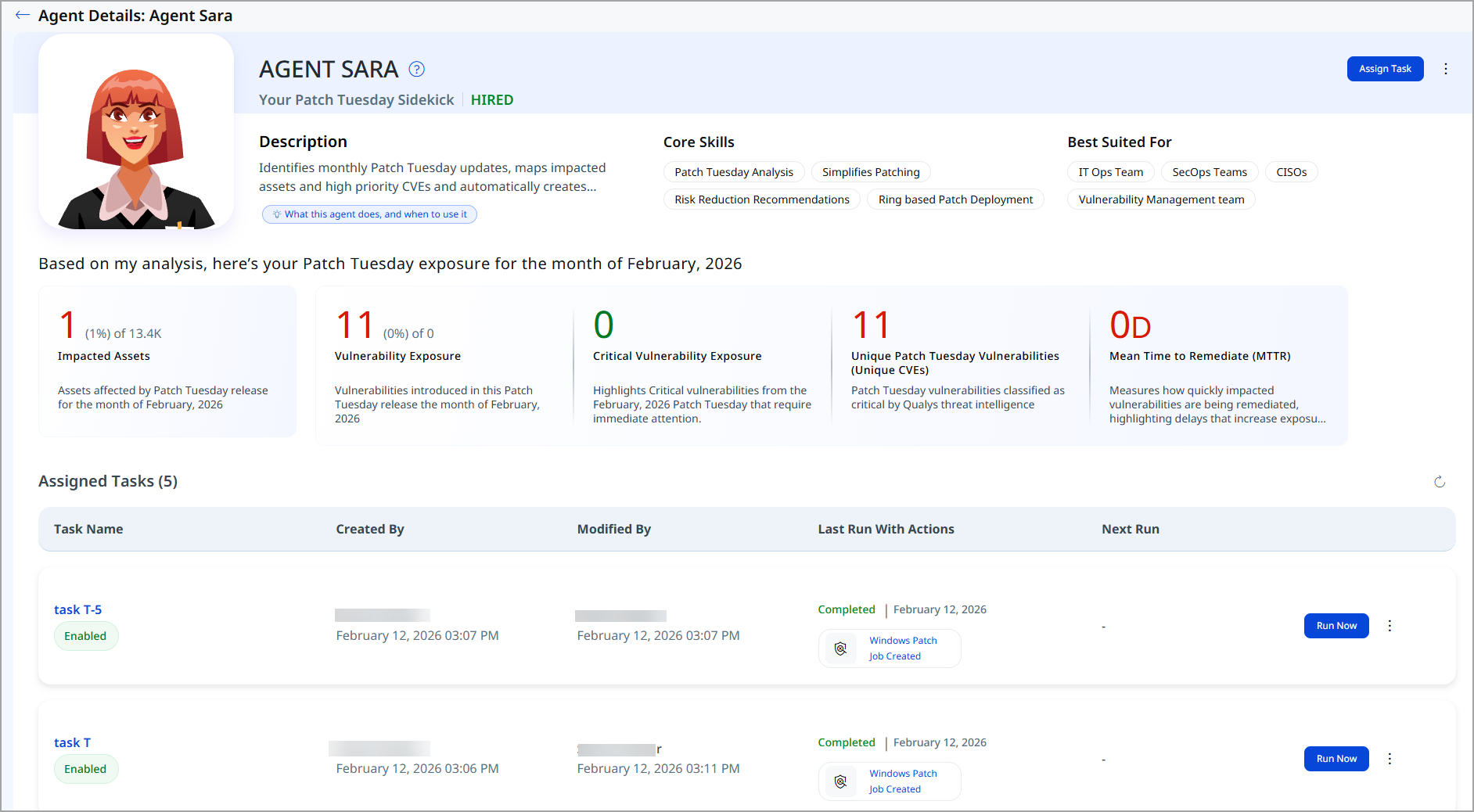Screen dimensions: 1474x812
Task: Open more options for task T
Action: (1390, 759)
